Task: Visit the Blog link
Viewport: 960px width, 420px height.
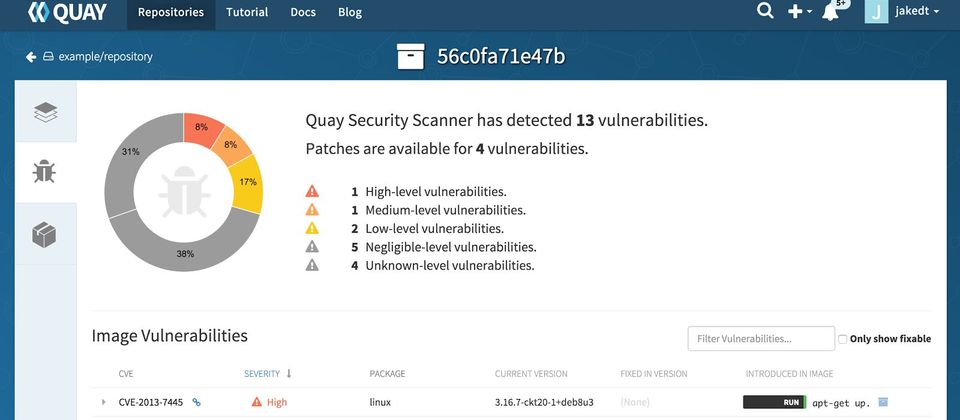Action: [350, 12]
